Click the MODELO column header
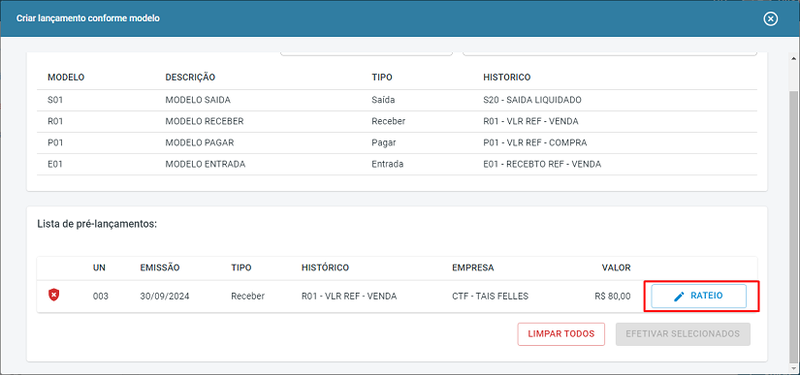 click(x=66, y=78)
